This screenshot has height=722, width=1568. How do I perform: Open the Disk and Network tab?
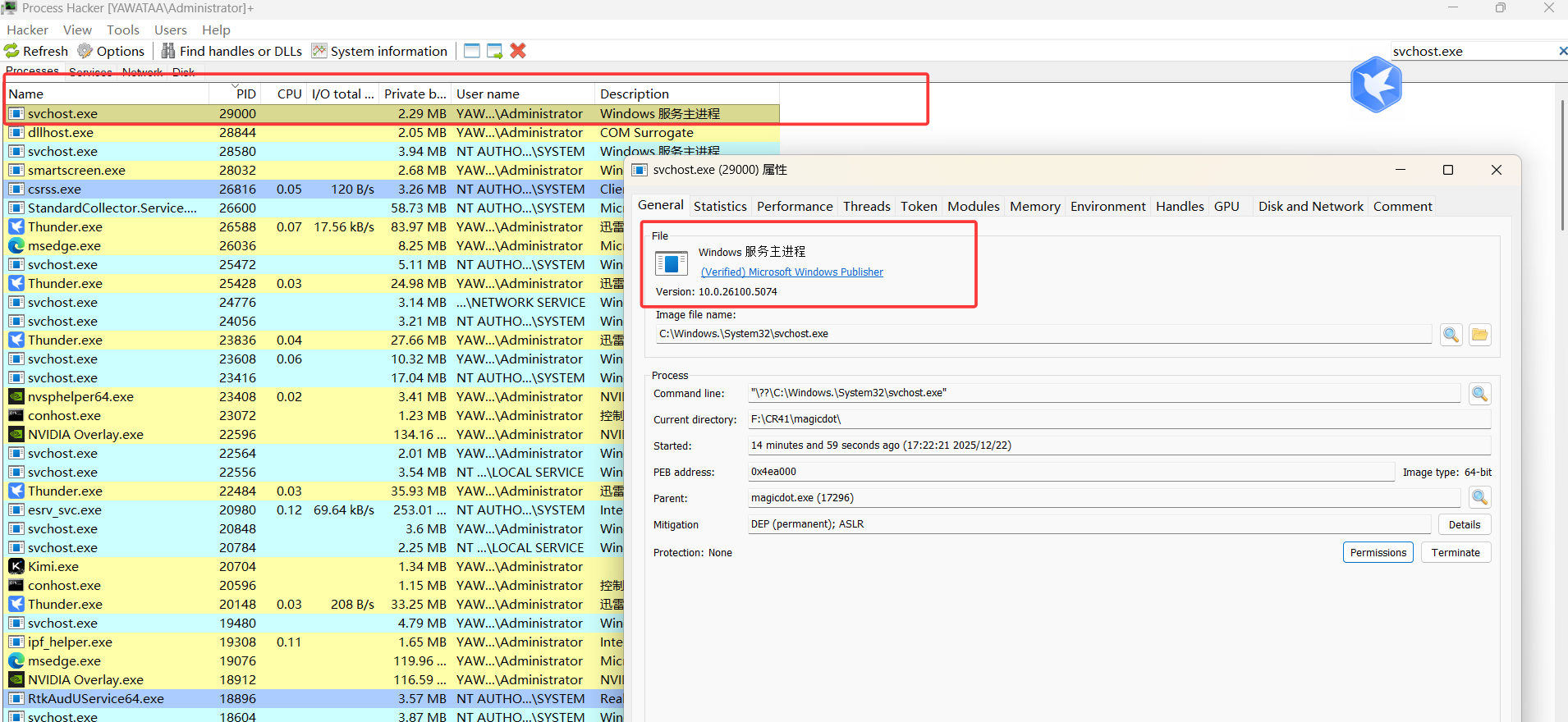(1310, 206)
